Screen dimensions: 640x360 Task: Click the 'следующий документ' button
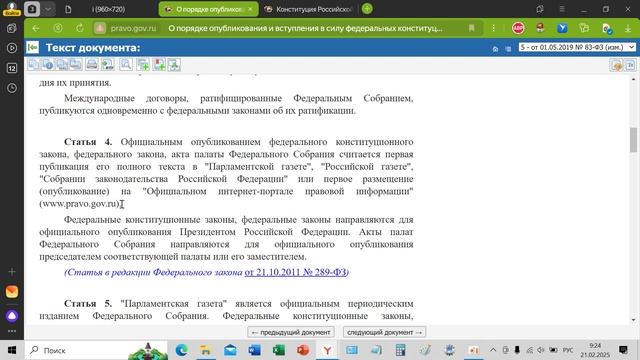tap(384, 332)
